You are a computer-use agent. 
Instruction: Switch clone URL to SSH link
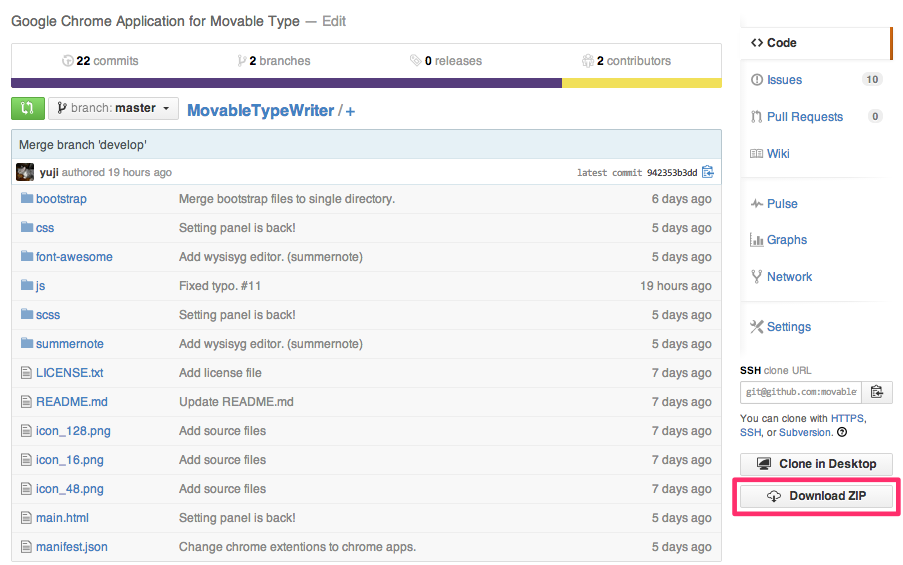click(x=750, y=433)
